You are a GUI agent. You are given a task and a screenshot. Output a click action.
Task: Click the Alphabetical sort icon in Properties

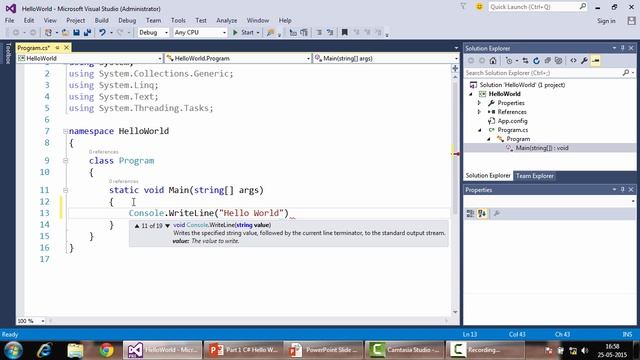[x=482, y=213]
